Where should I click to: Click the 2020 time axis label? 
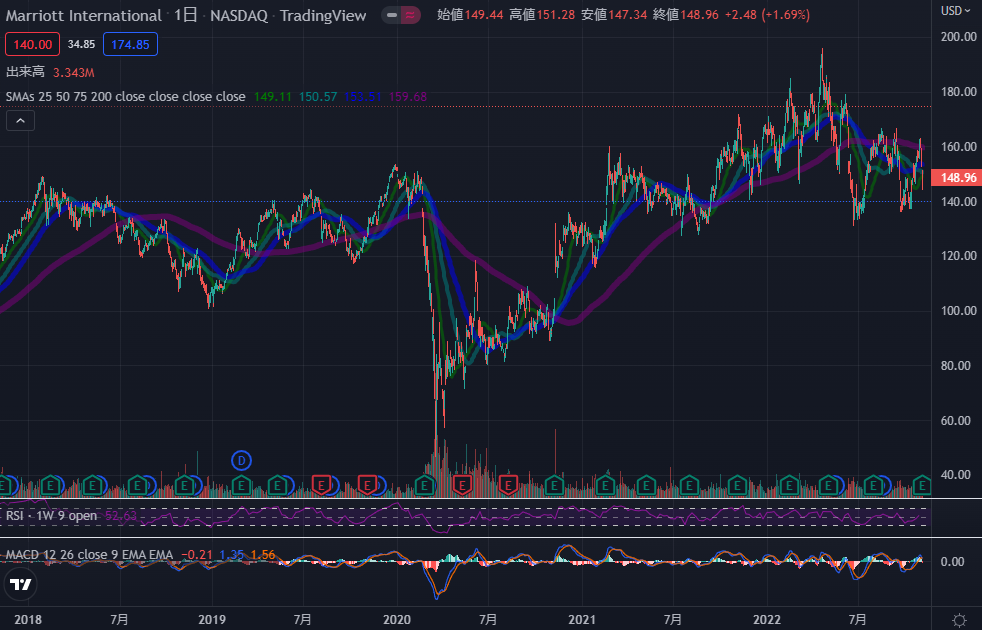coord(397,619)
